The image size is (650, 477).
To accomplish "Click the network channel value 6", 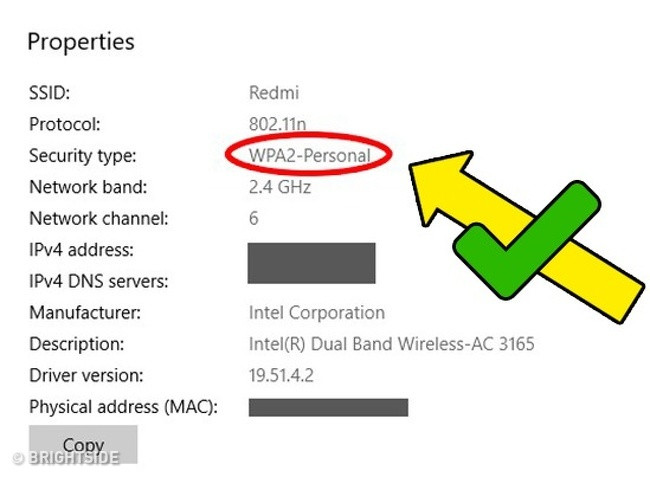I will tap(253, 218).
